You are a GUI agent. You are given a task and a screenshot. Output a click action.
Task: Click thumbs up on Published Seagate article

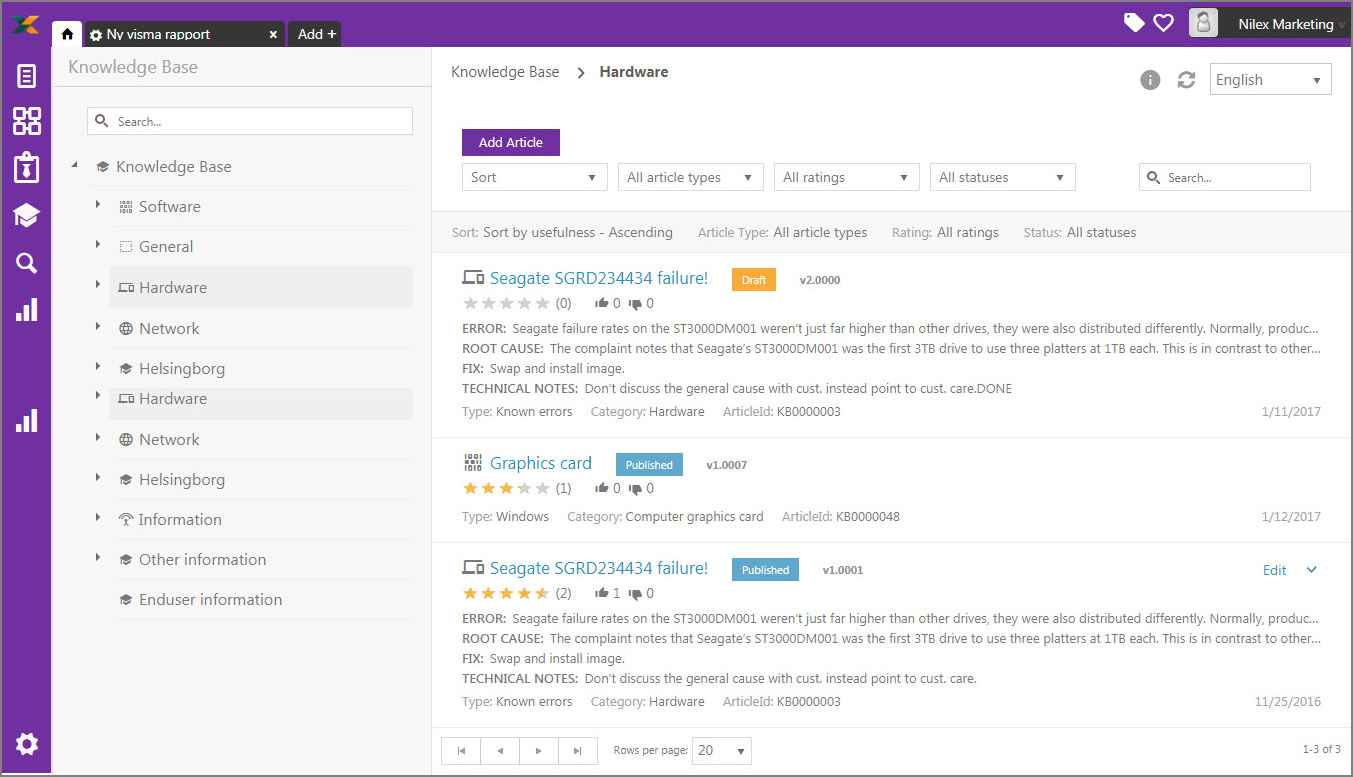pos(602,593)
